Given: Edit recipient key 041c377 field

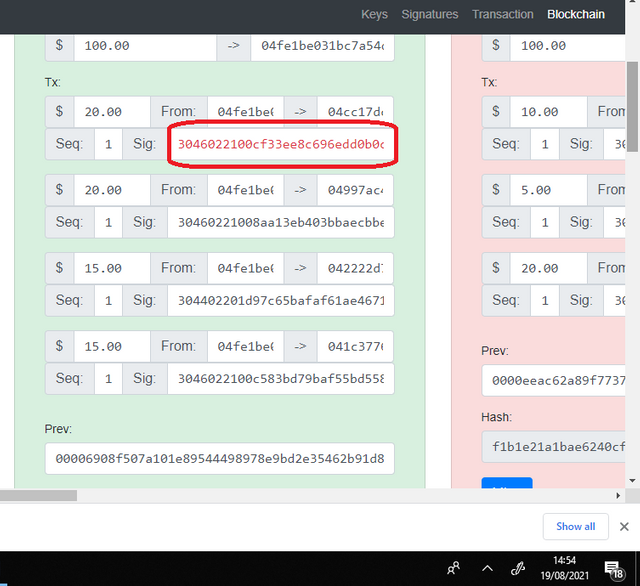Looking at the screenshot, I should (356, 346).
